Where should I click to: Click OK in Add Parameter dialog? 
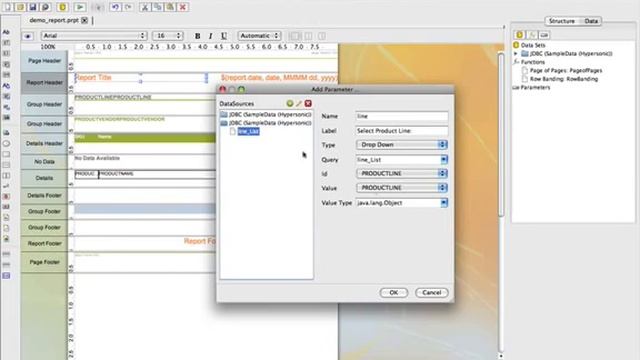coord(393,293)
